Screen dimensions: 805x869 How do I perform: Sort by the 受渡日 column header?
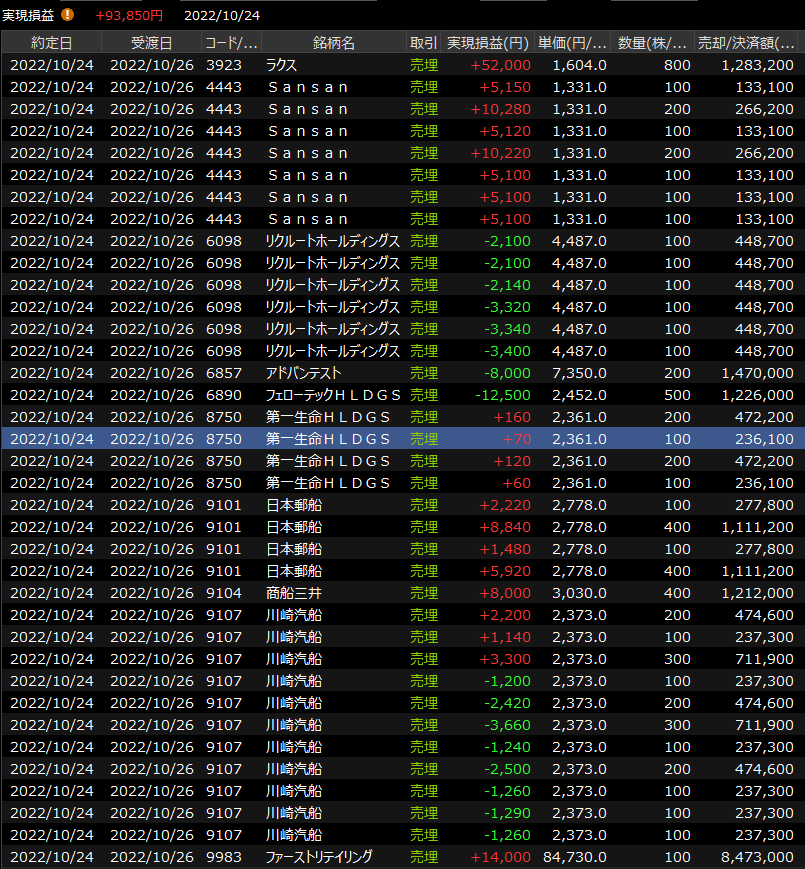point(151,43)
